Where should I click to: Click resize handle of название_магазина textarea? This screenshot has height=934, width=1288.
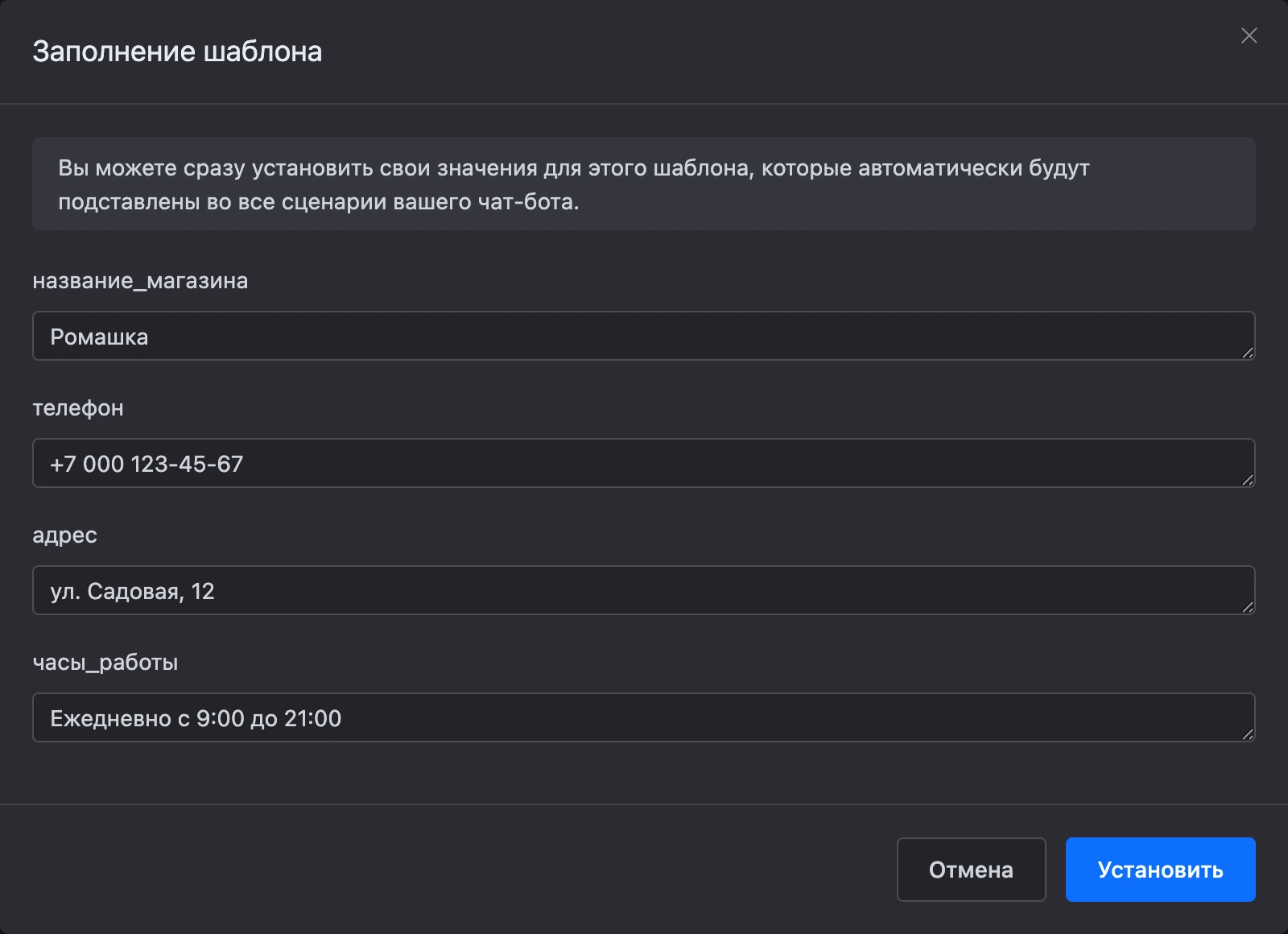point(1248,353)
